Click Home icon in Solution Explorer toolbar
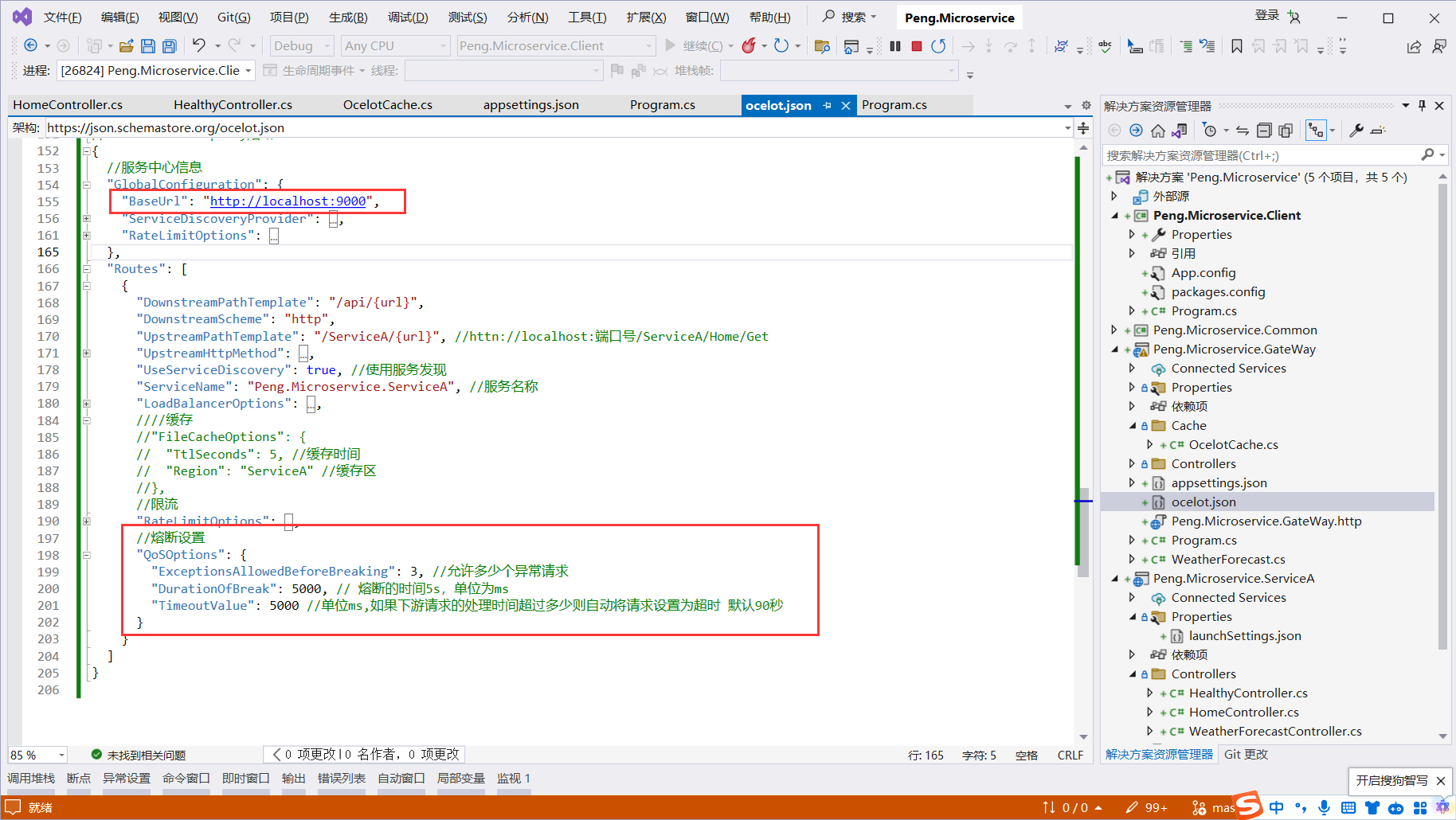Image resolution: width=1456 pixels, height=820 pixels. coord(1158,131)
